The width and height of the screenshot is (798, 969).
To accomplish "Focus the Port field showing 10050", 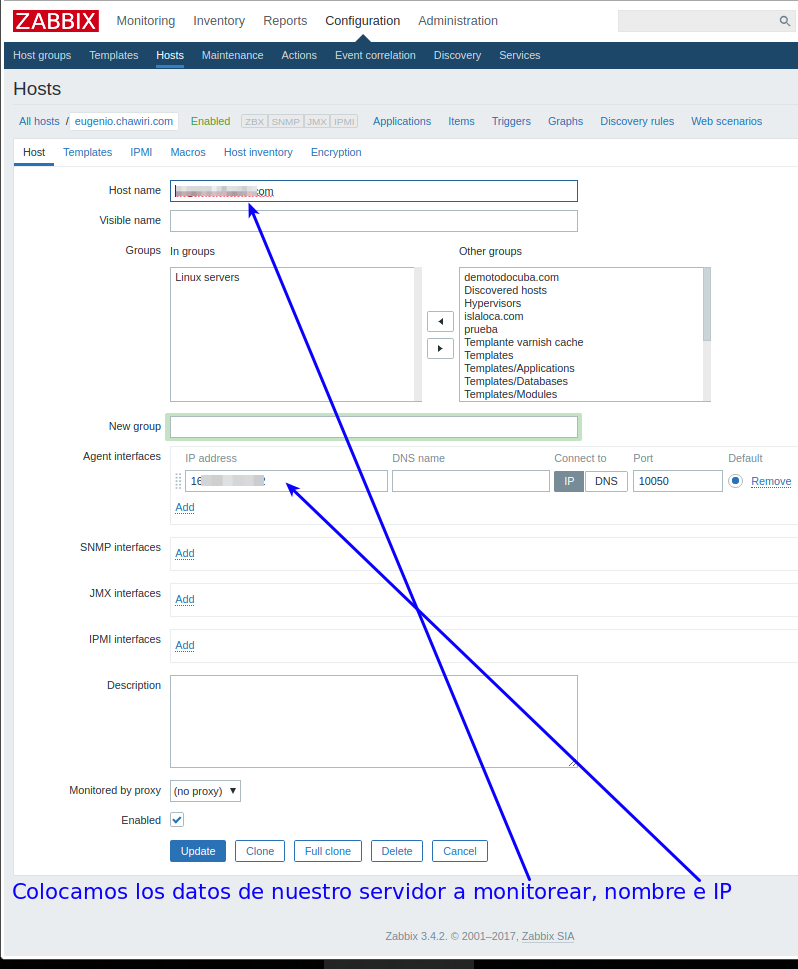I will click(x=677, y=481).
